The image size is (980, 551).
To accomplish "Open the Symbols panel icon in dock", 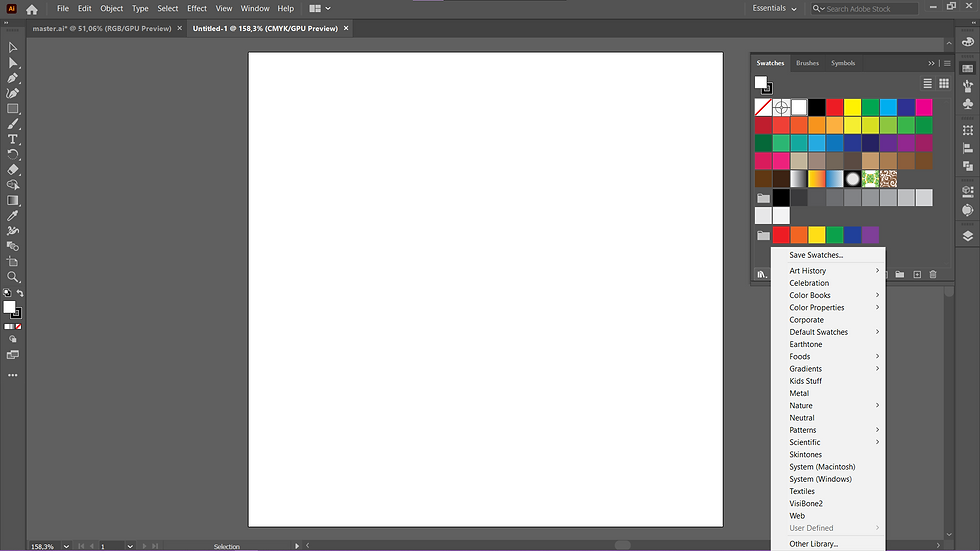I will pos(968,104).
